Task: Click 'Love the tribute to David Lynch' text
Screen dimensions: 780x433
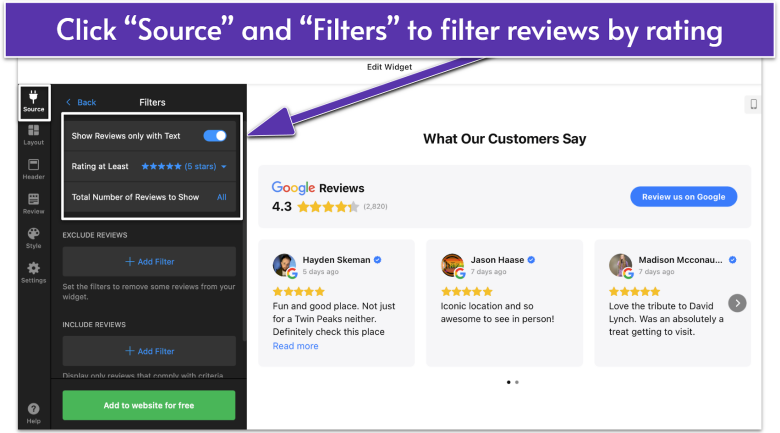Action: click(666, 319)
